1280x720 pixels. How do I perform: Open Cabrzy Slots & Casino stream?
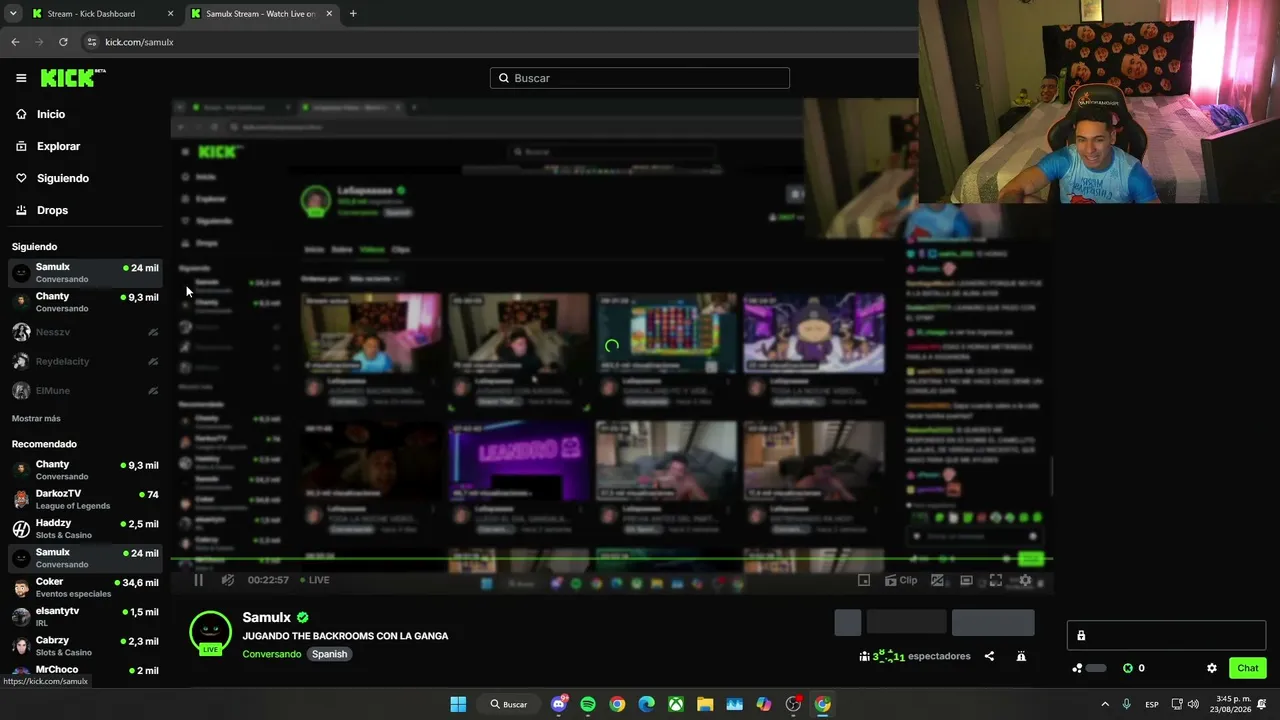pos(85,646)
